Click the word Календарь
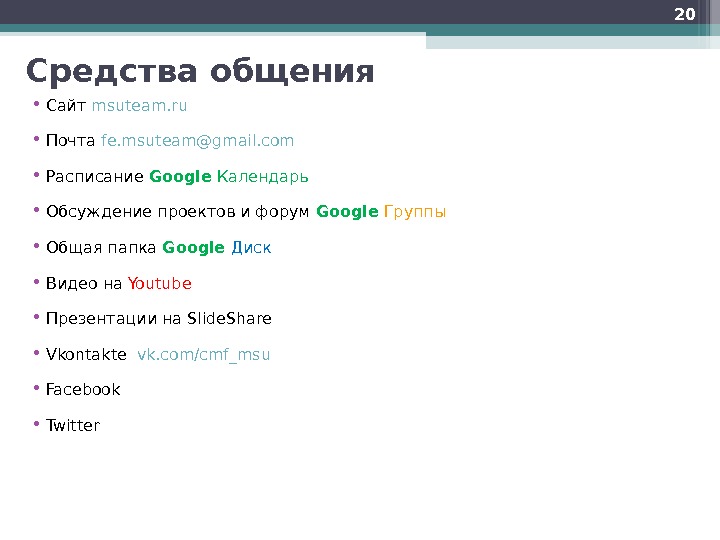 [263, 177]
